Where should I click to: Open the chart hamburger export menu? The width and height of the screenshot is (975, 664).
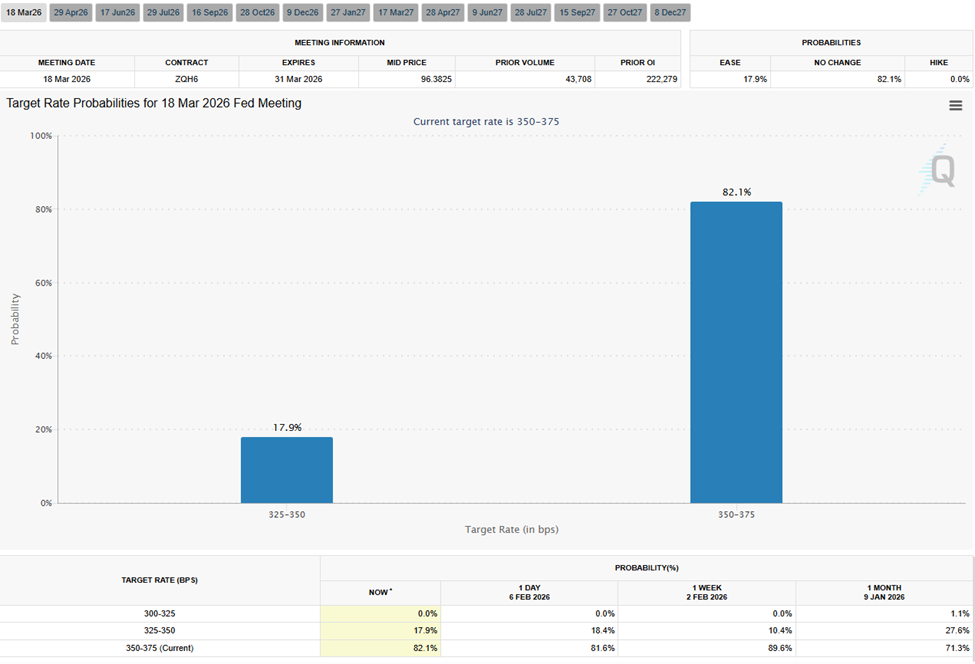[956, 104]
